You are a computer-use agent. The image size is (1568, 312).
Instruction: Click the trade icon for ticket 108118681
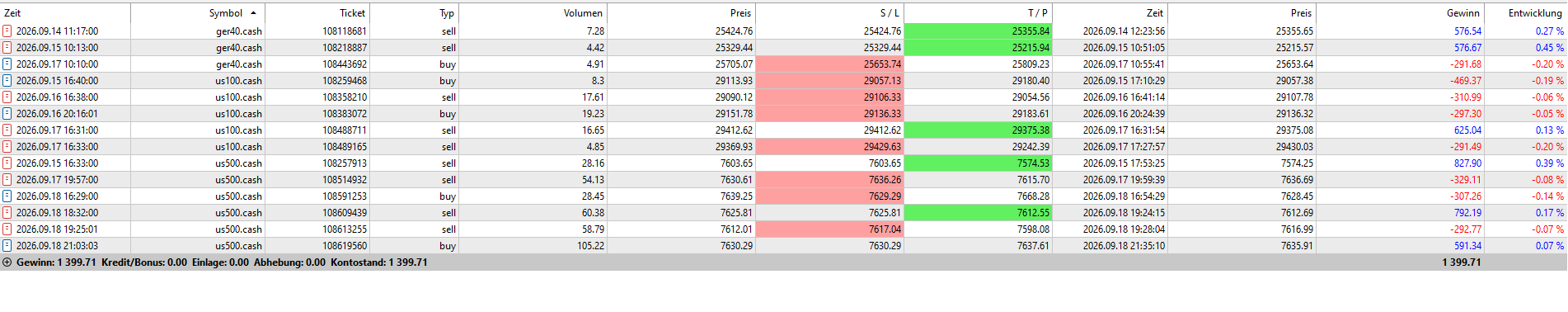[7, 31]
